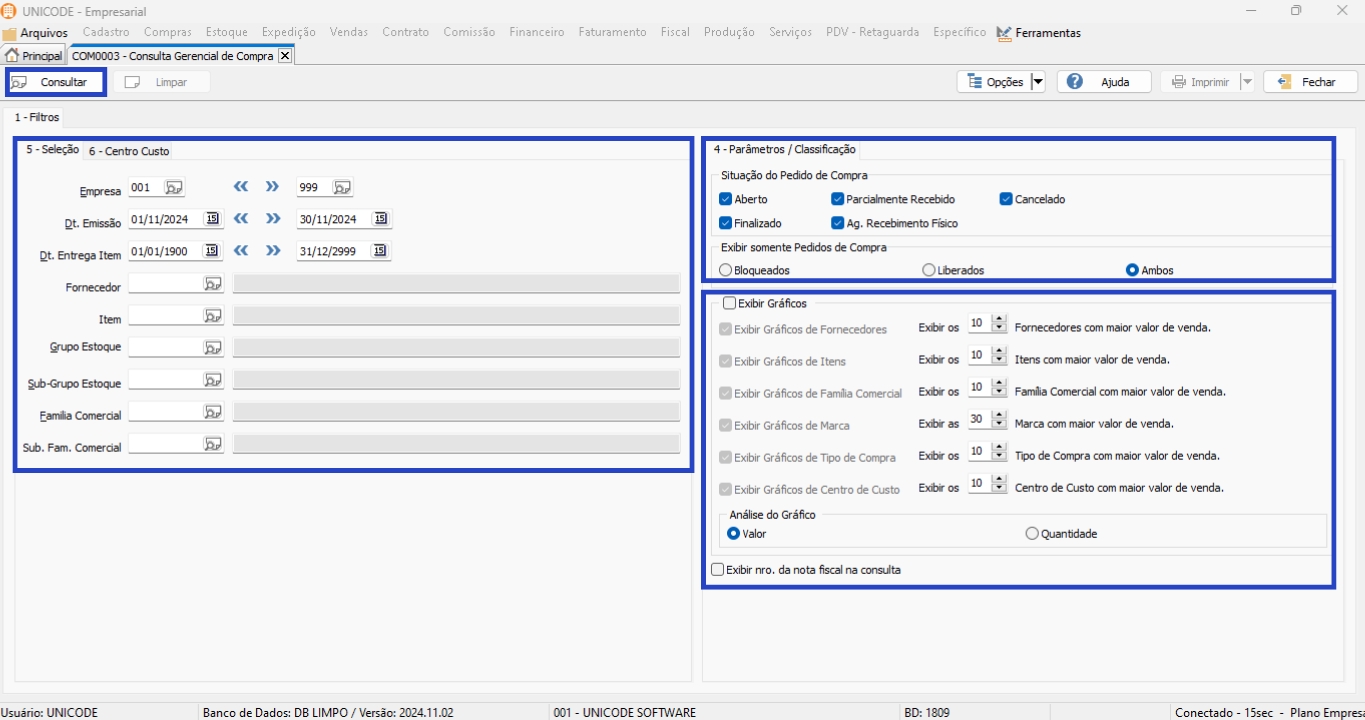
Task: Click the Fechar button
Action: tap(1310, 82)
